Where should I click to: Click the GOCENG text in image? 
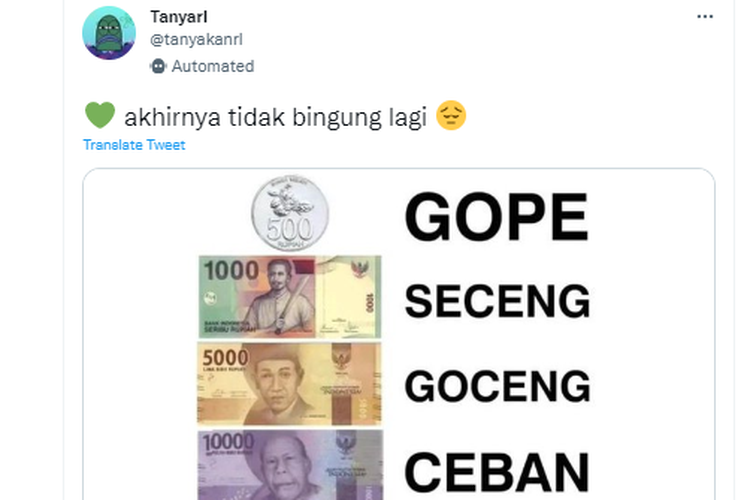click(x=497, y=386)
